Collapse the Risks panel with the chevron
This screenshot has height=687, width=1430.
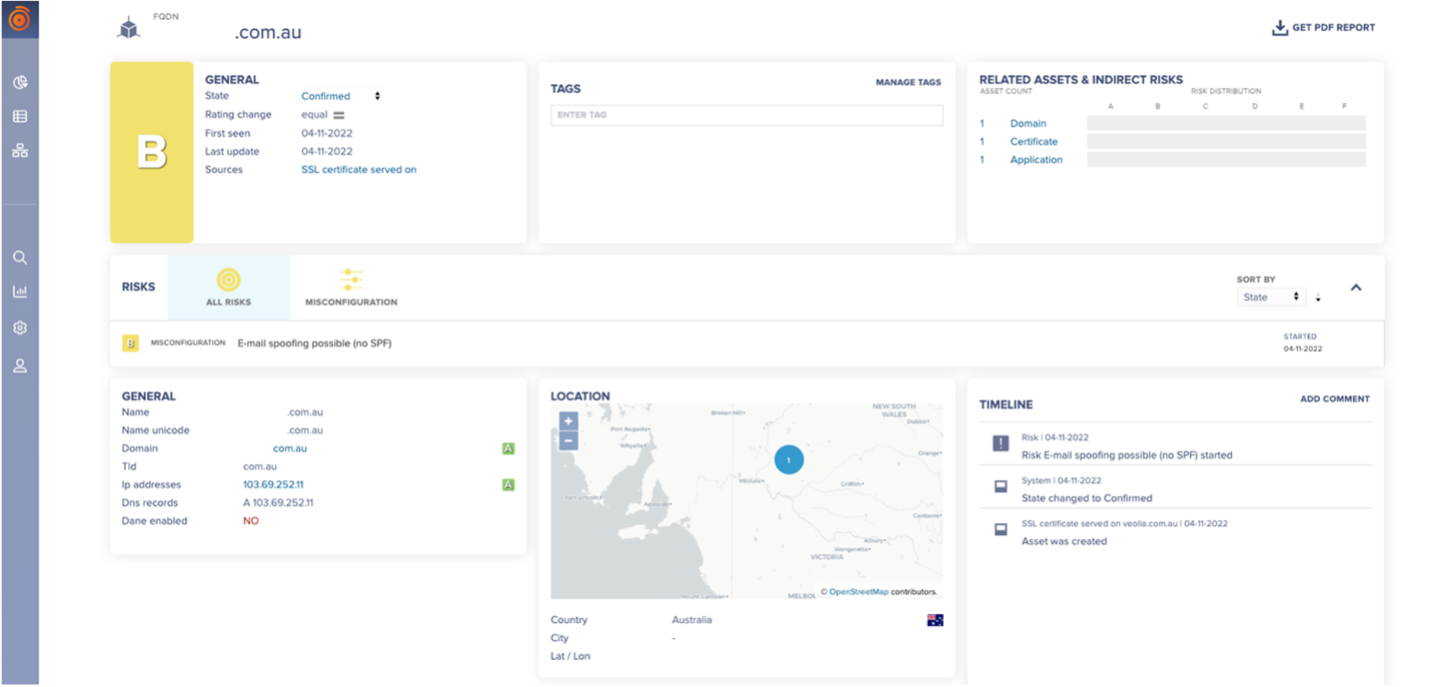click(x=1356, y=288)
